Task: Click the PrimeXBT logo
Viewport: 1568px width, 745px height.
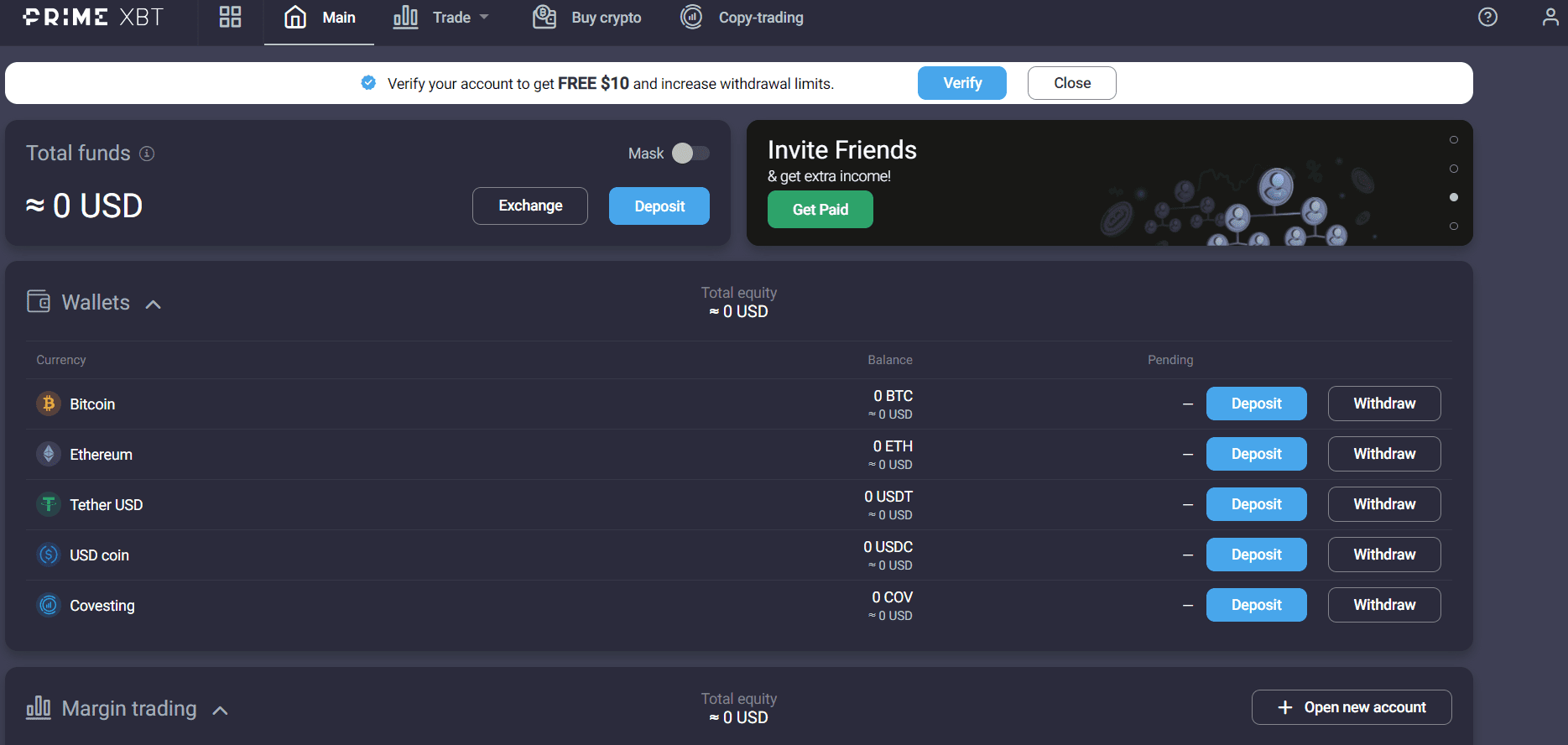Action: tap(93, 17)
